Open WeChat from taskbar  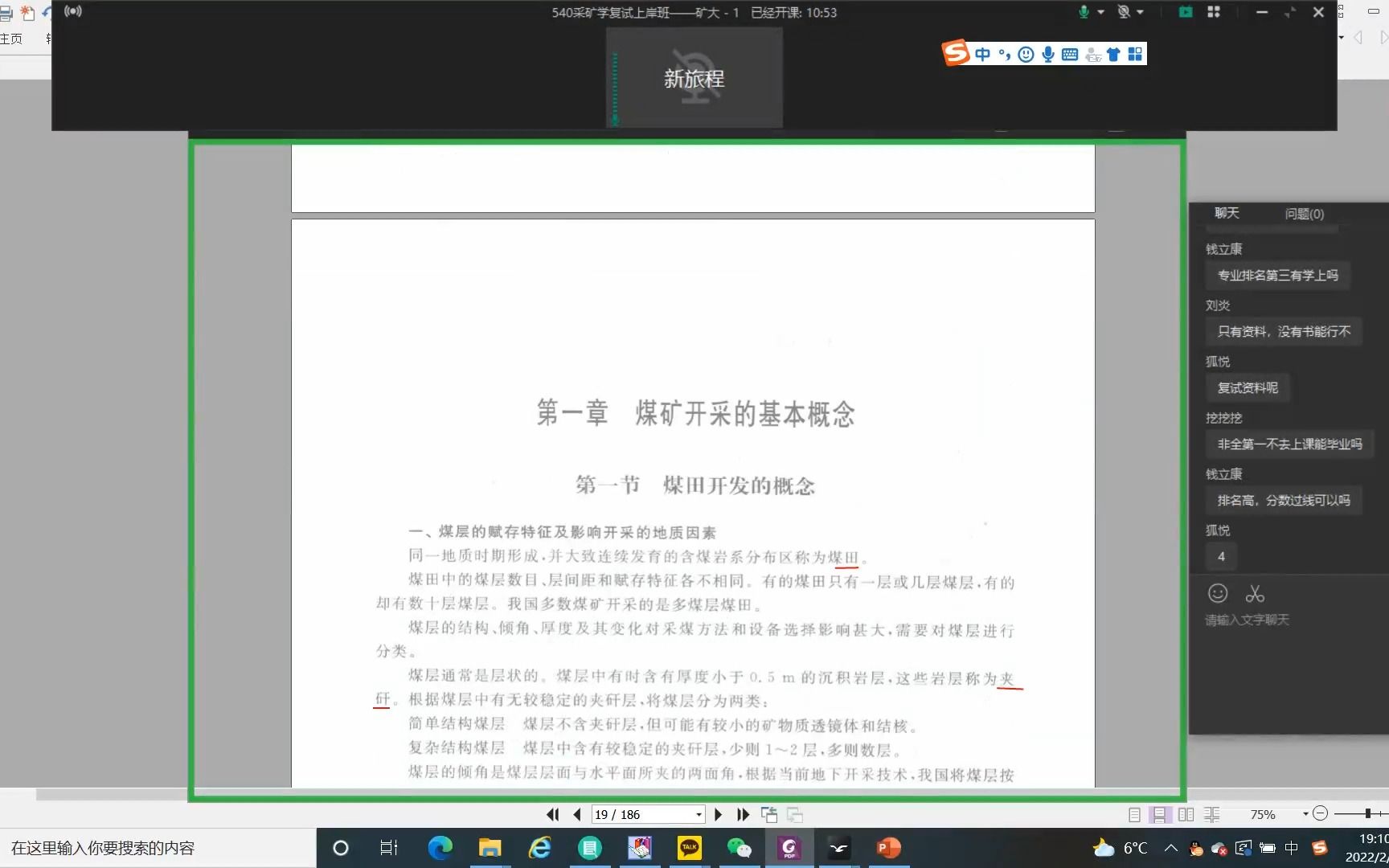[739, 848]
